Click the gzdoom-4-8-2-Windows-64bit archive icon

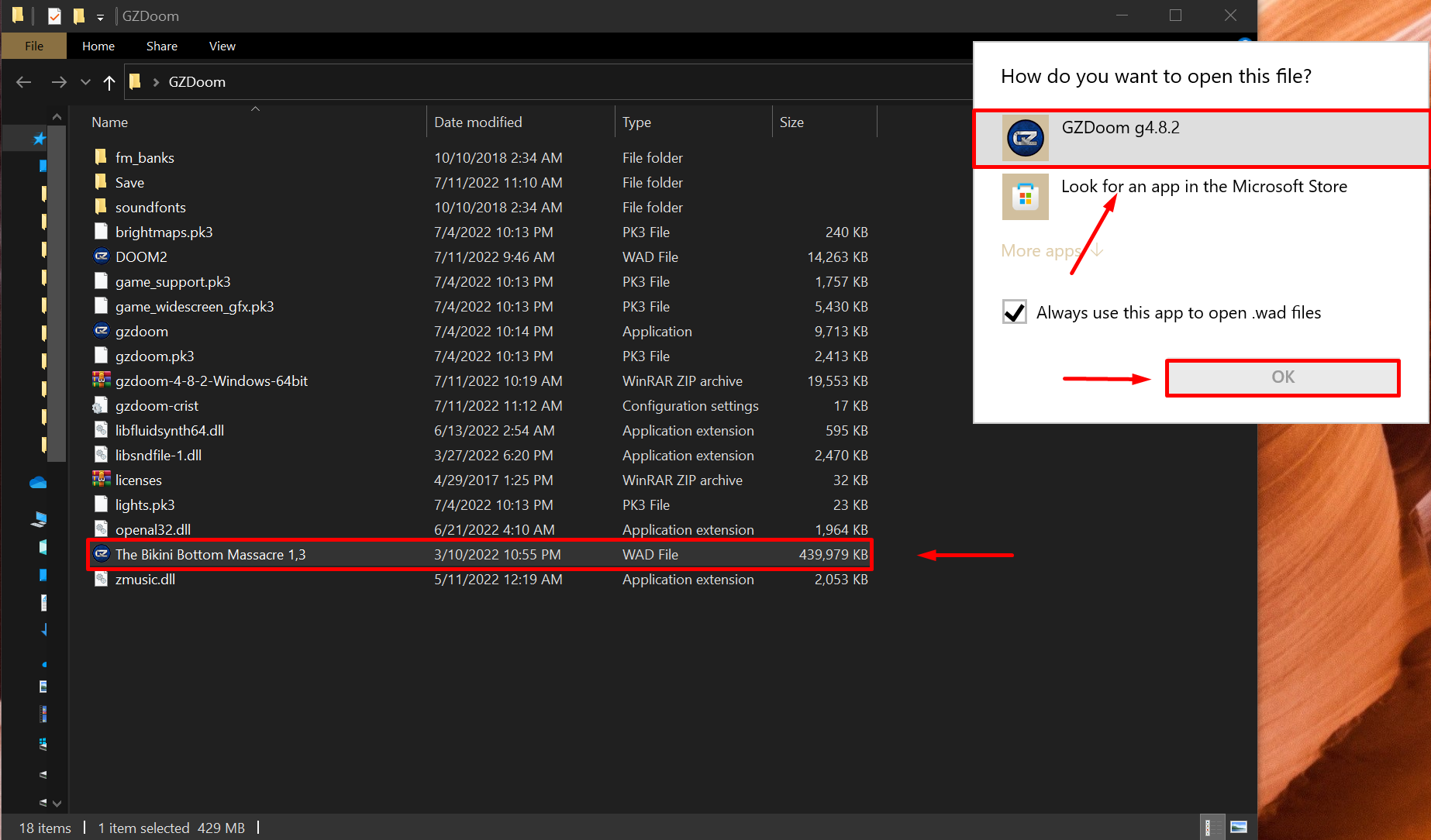(x=101, y=380)
